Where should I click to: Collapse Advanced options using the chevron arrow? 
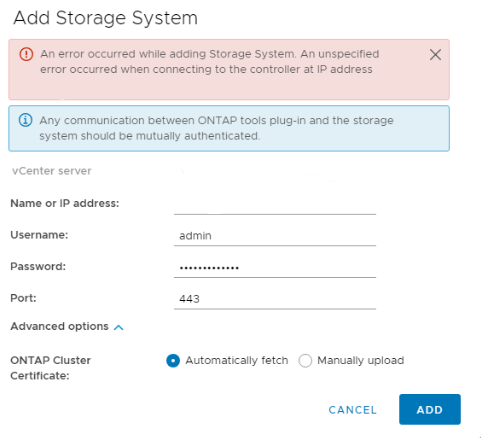(119, 327)
